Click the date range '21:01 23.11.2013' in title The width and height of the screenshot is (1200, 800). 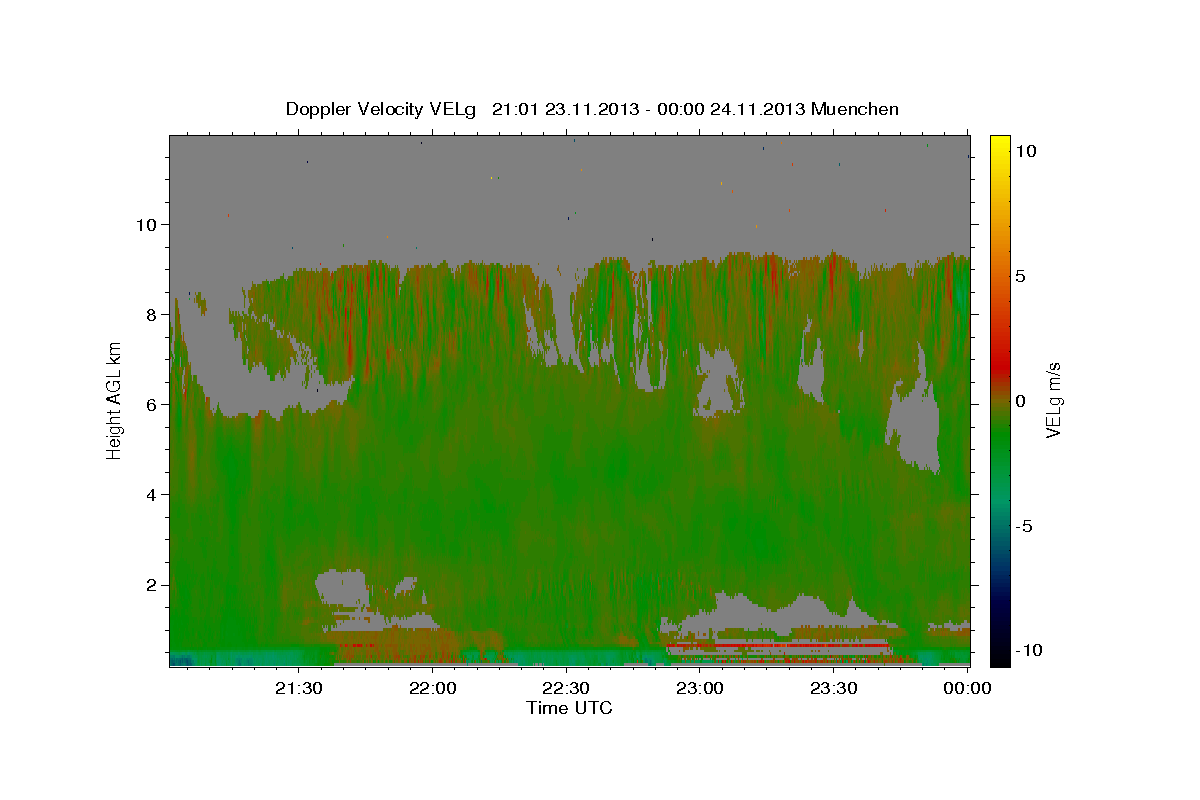pos(565,109)
